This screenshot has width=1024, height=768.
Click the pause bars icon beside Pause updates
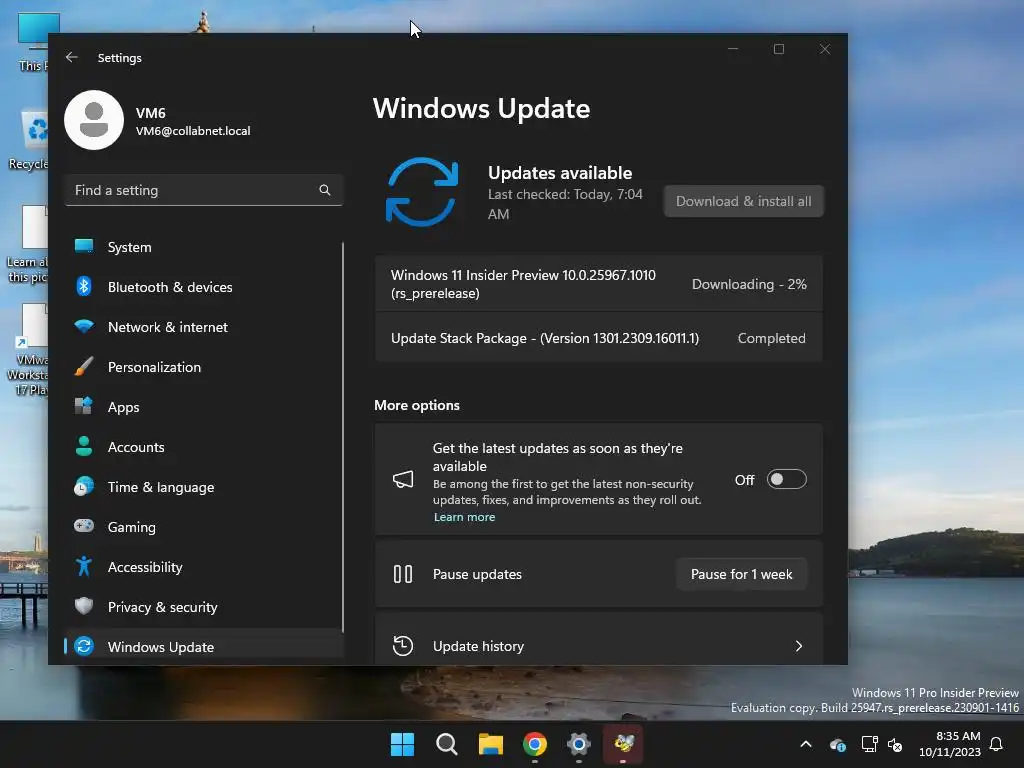tap(403, 574)
